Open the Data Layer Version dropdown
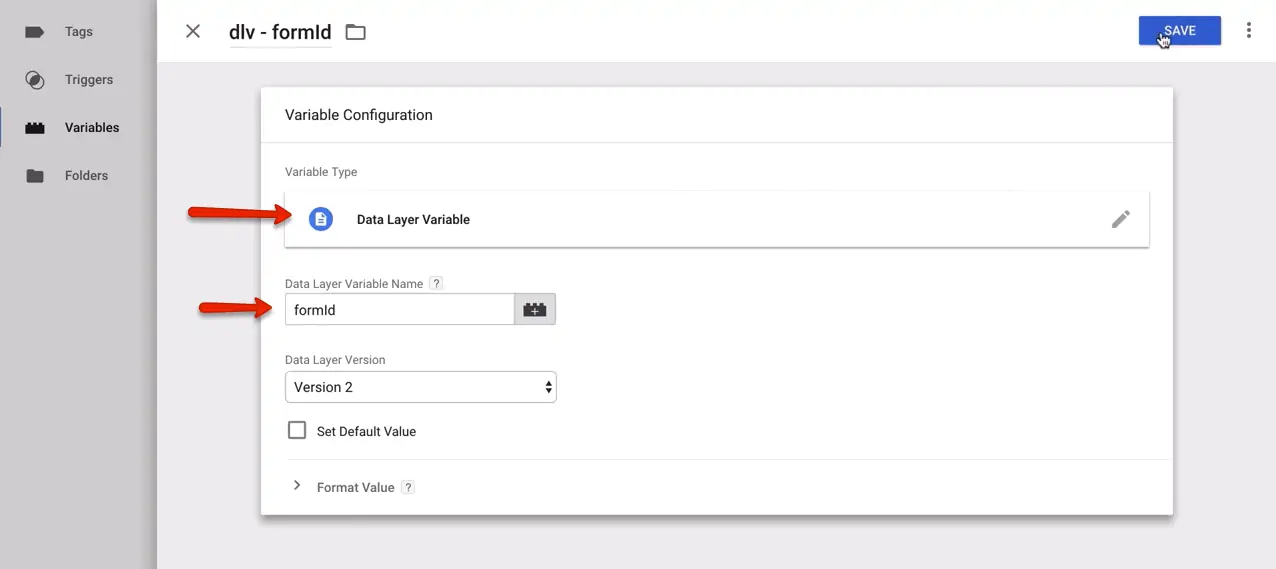The width and height of the screenshot is (1276, 569). point(420,387)
